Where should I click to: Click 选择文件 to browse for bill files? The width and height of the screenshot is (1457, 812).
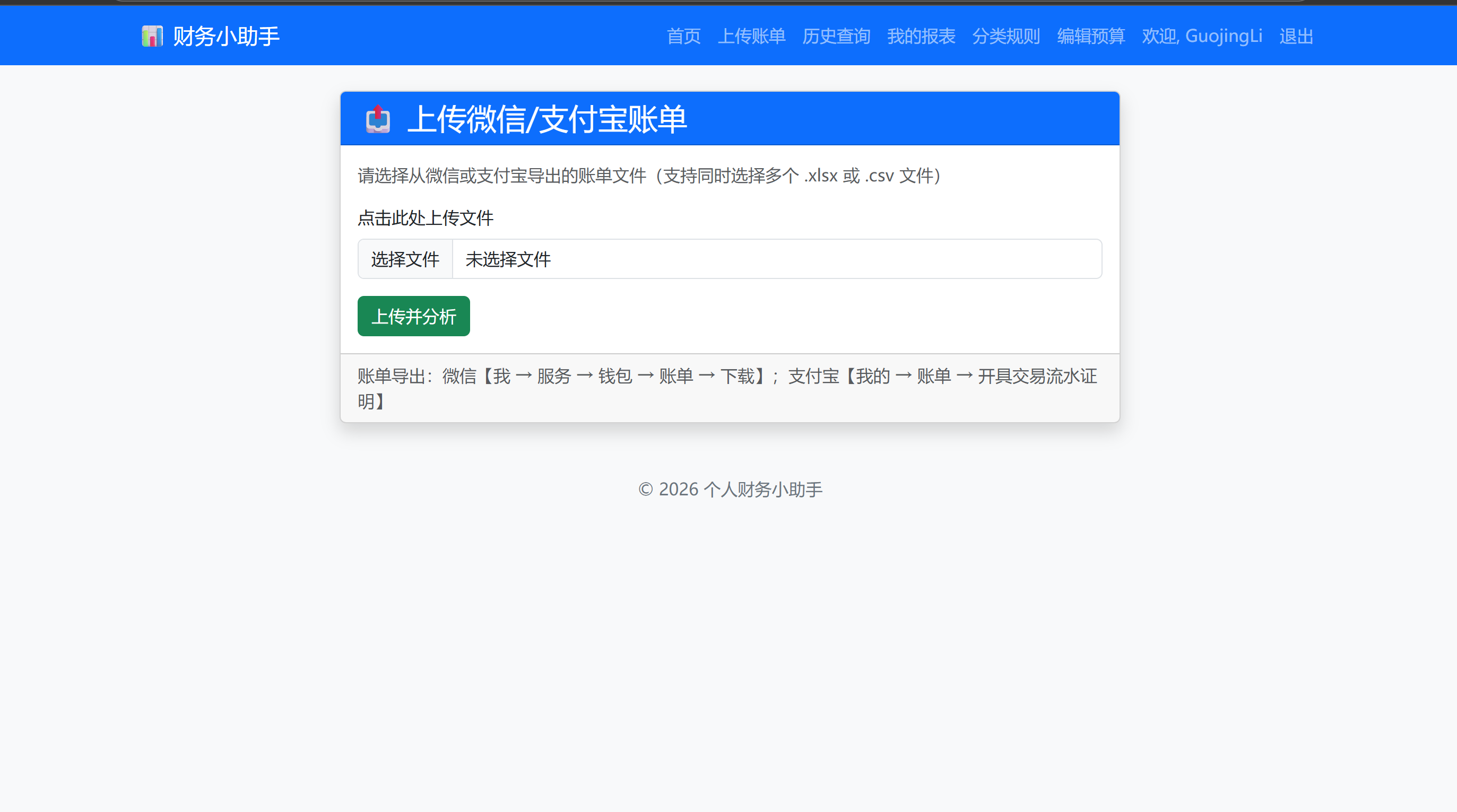pos(405,259)
